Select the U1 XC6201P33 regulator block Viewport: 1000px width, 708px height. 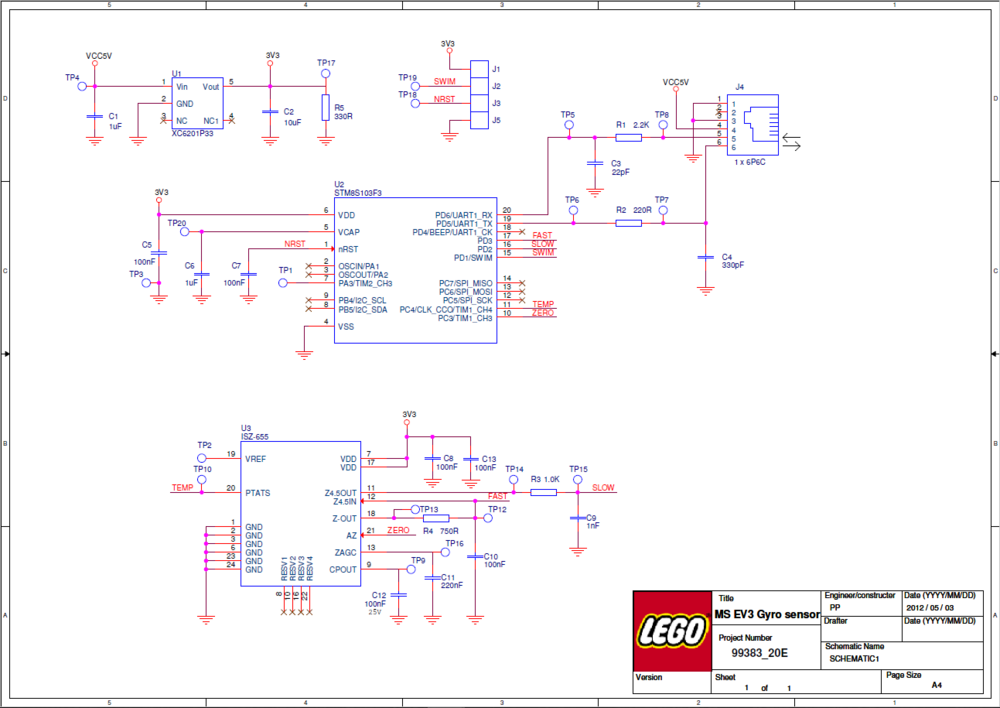pyautogui.click(x=197, y=104)
